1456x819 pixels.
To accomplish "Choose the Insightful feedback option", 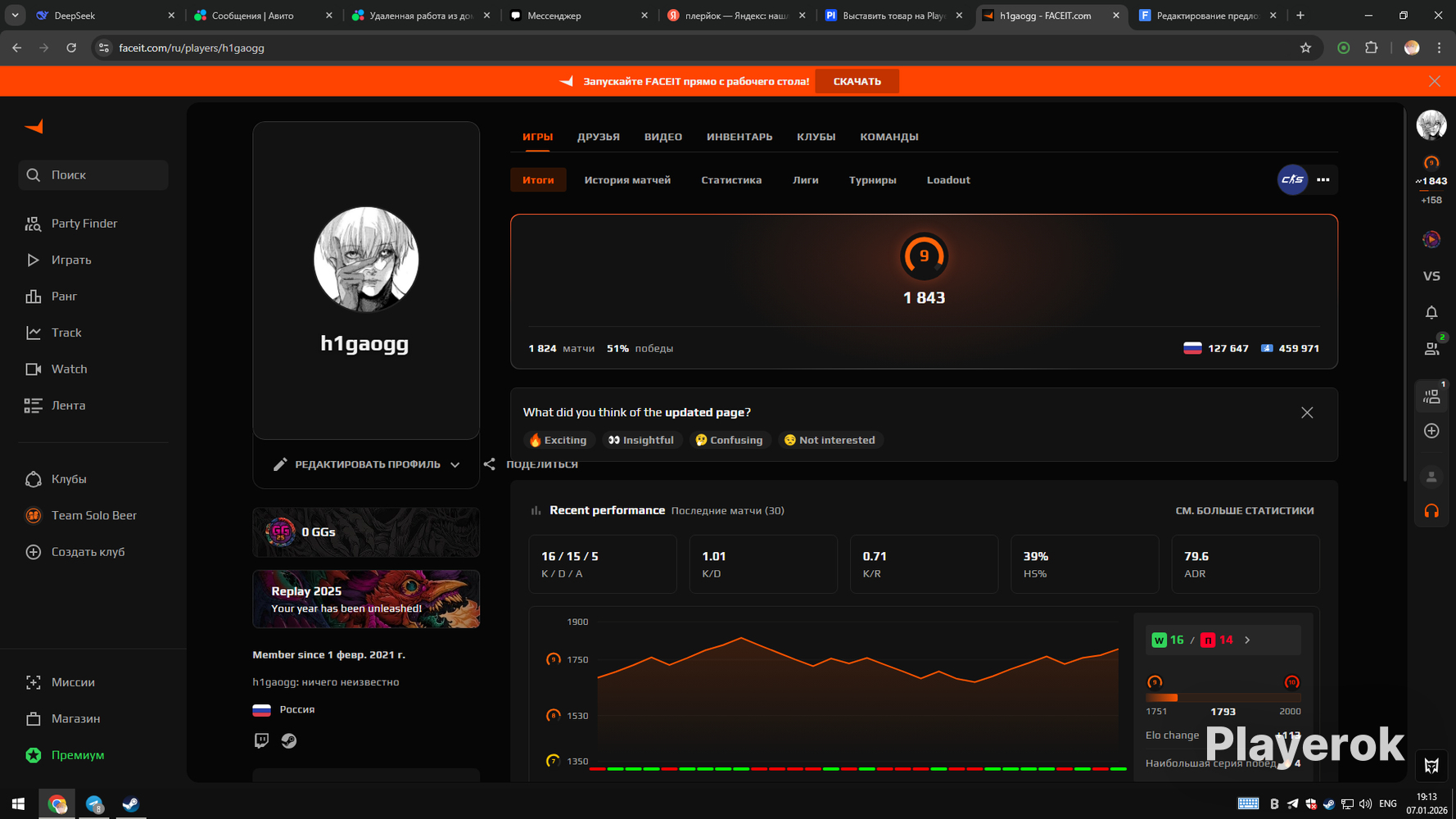I will [x=641, y=440].
